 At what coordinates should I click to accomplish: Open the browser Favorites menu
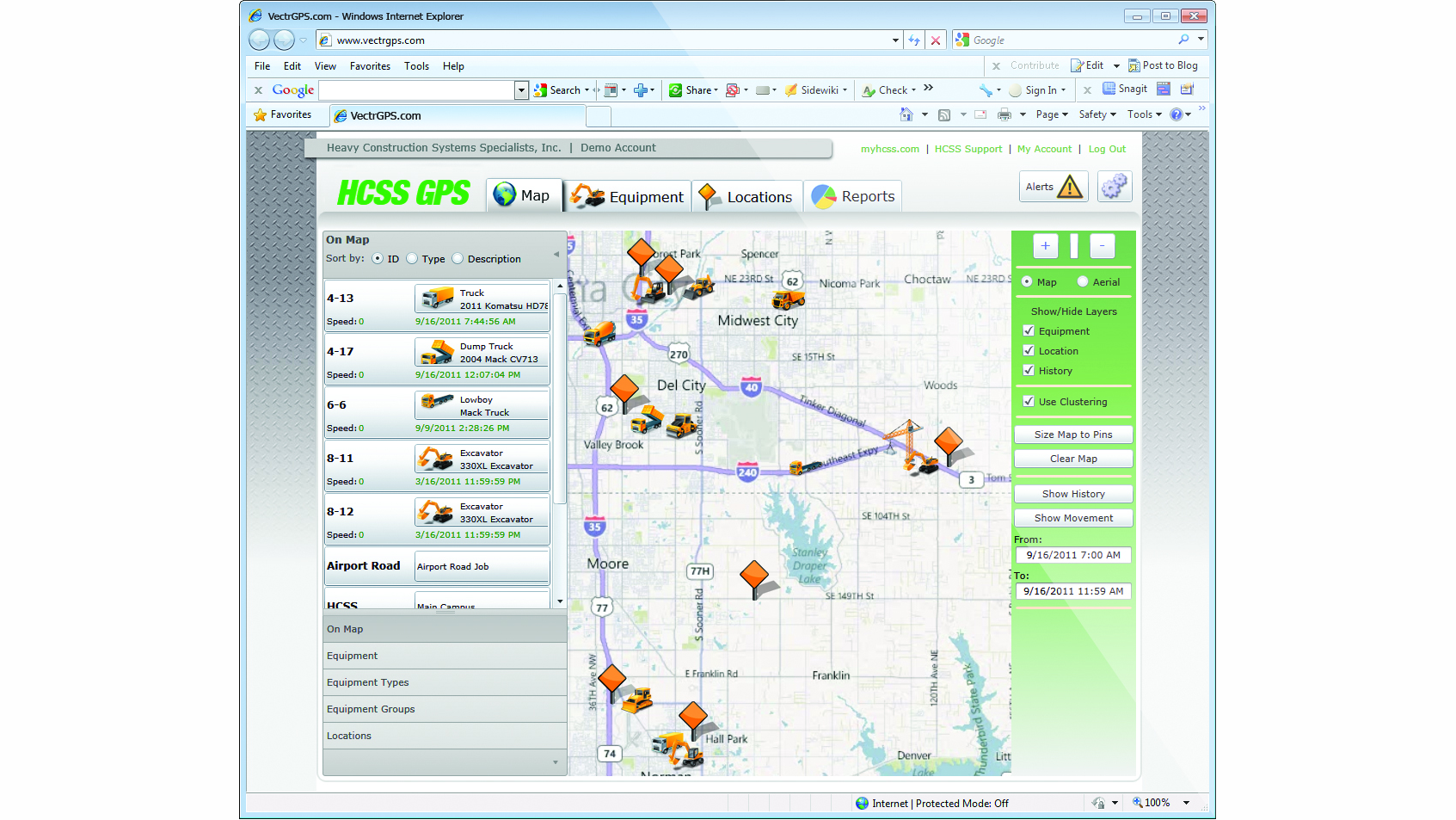pyautogui.click(x=370, y=66)
